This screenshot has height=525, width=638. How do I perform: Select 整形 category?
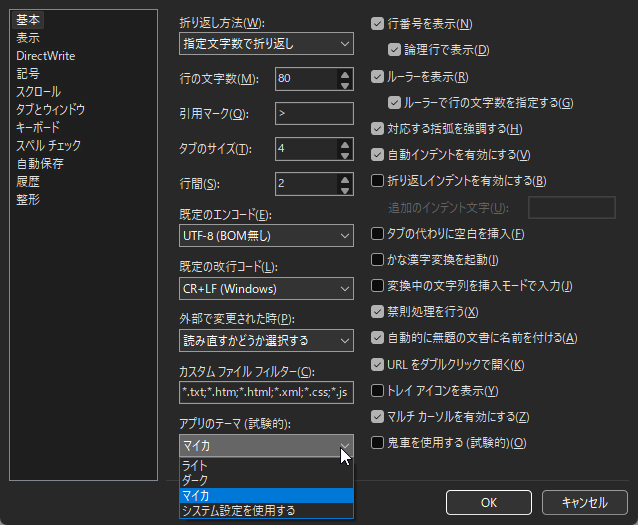pyautogui.click(x=28, y=199)
